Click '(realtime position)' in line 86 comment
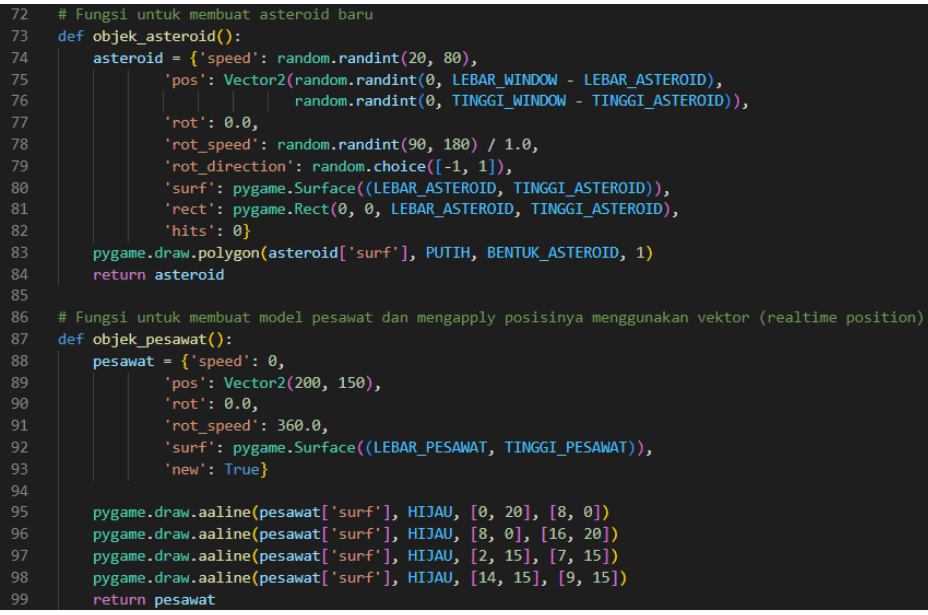 click(x=842, y=317)
